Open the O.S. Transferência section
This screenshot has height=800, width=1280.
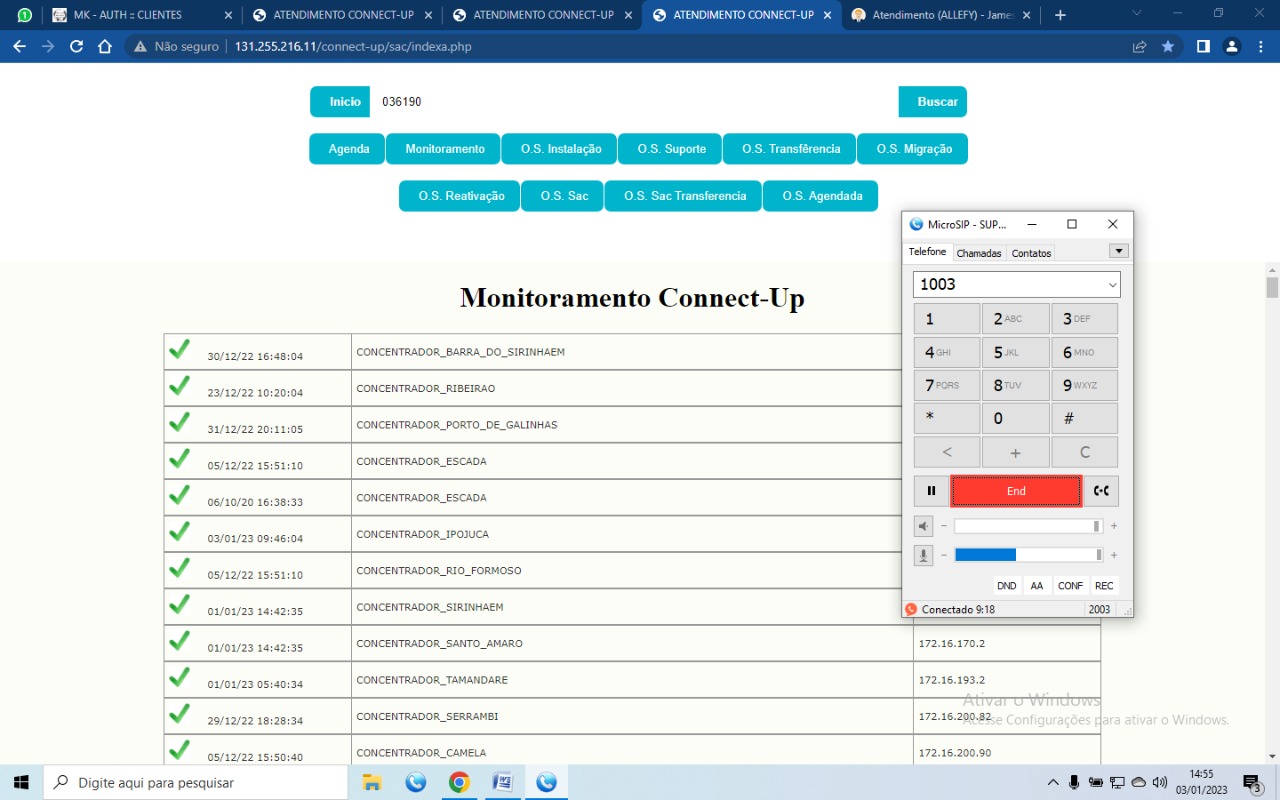(x=789, y=149)
